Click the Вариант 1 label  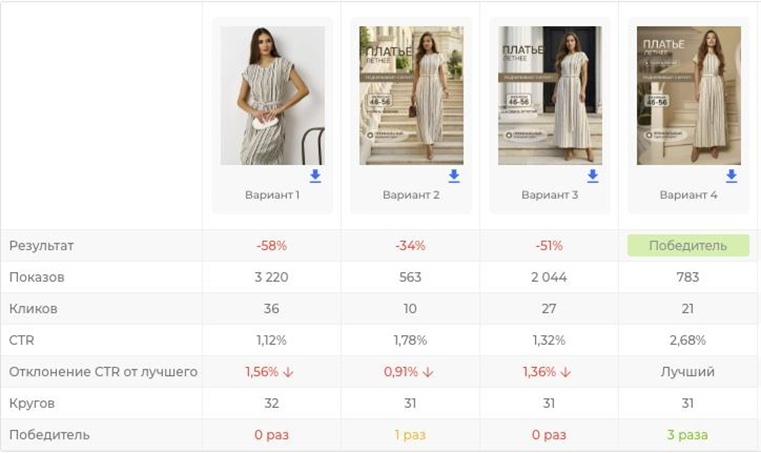[272, 195]
